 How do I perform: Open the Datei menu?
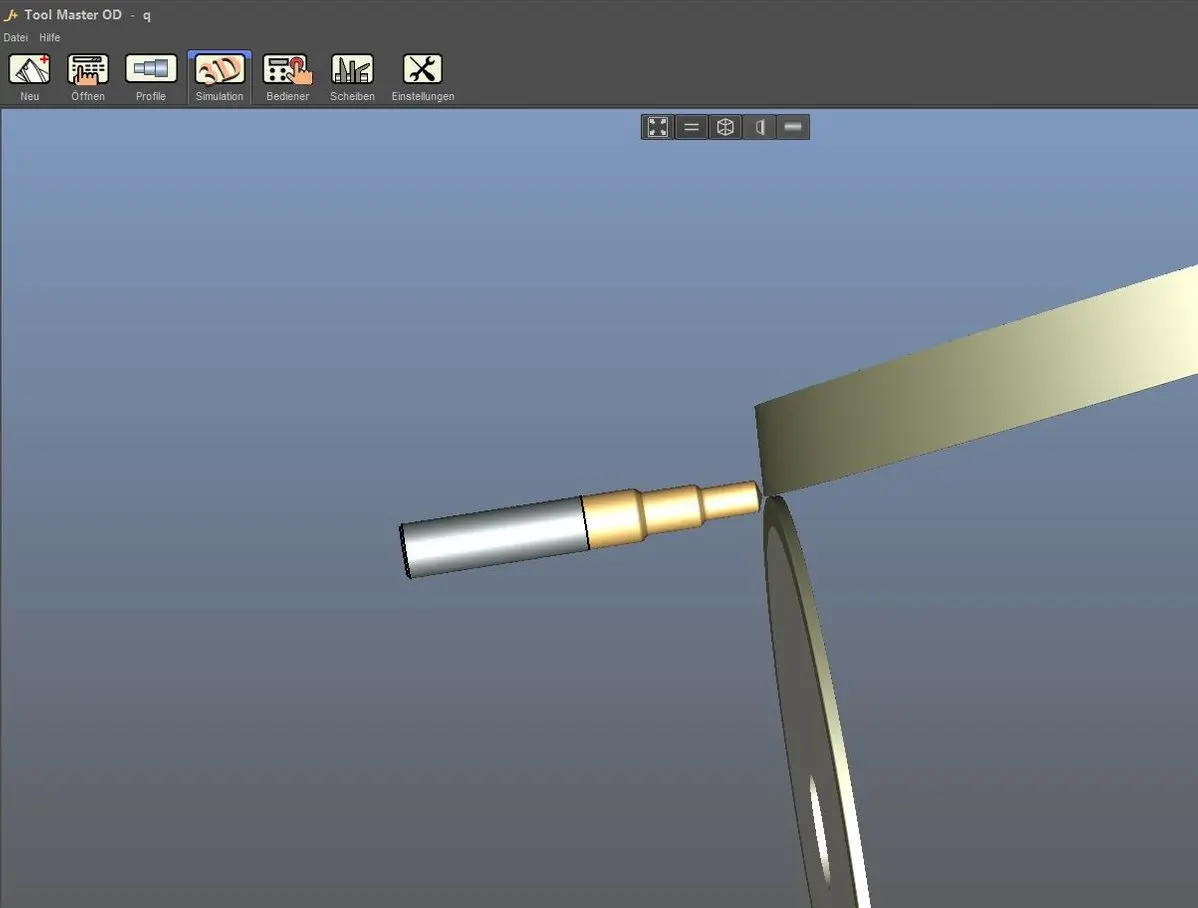tap(15, 37)
